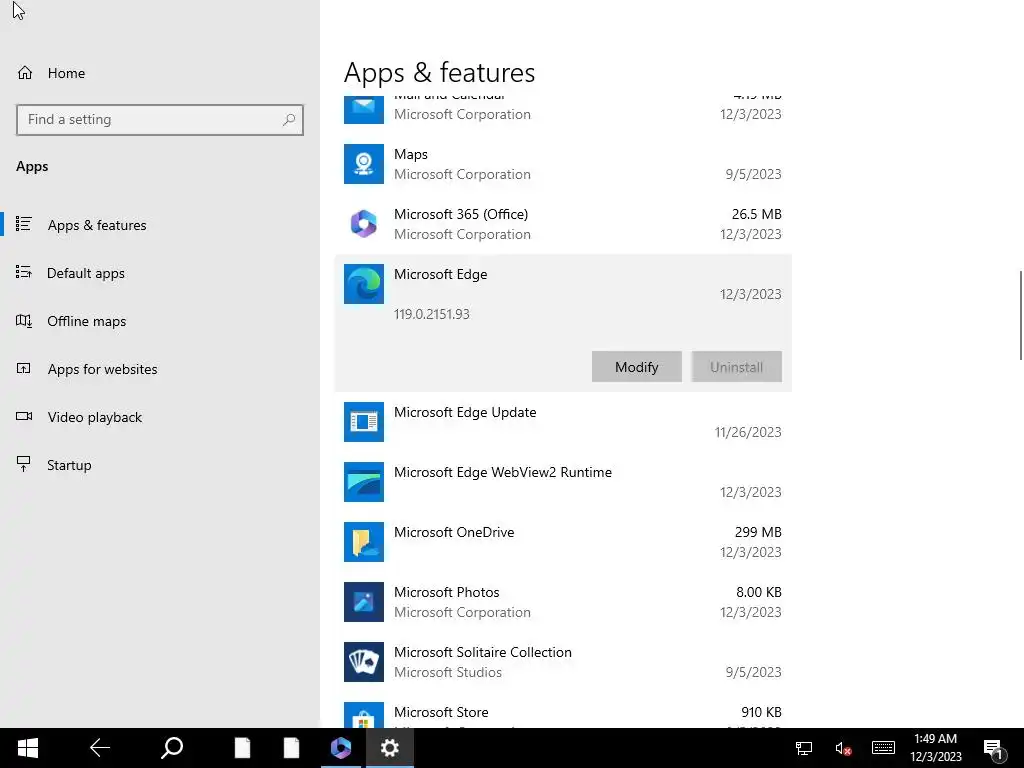This screenshot has width=1024, height=768.
Task: Click the Microsoft Solitaire Collection icon
Action: coord(364,662)
